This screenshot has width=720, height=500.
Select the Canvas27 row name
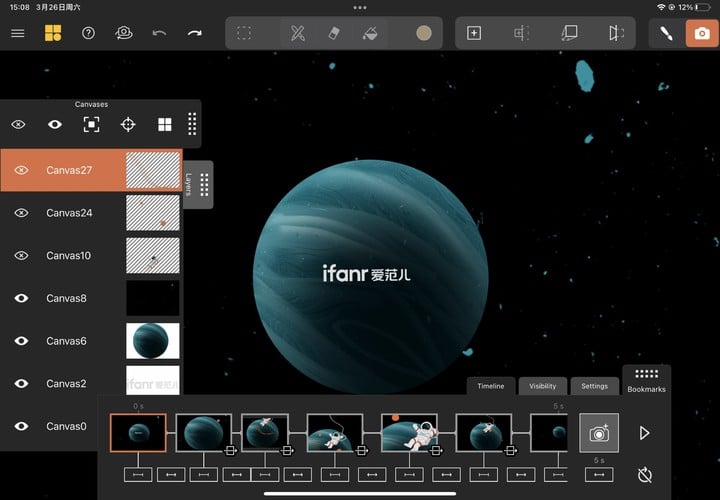tap(69, 170)
